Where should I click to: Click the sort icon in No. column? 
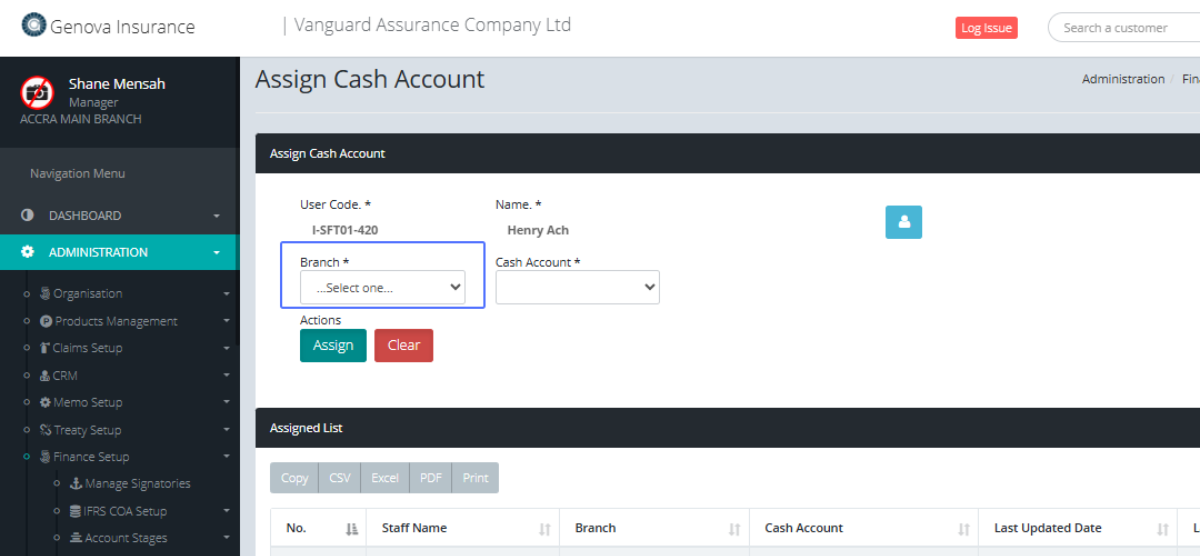tap(351, 529)
